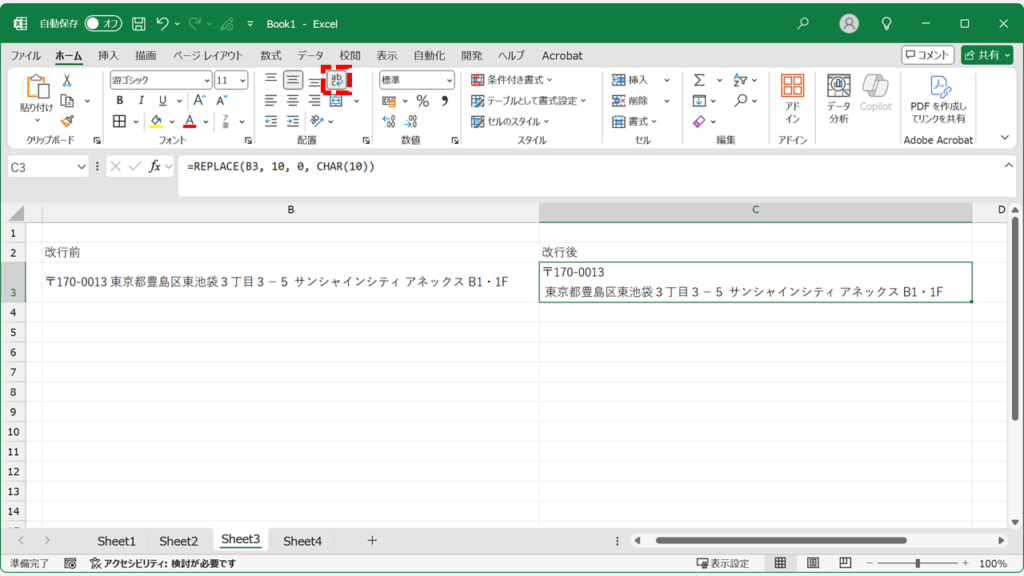Click the Clear eraser icon
This screenshot has height=576, width=1024.
[x=699, y=121]
